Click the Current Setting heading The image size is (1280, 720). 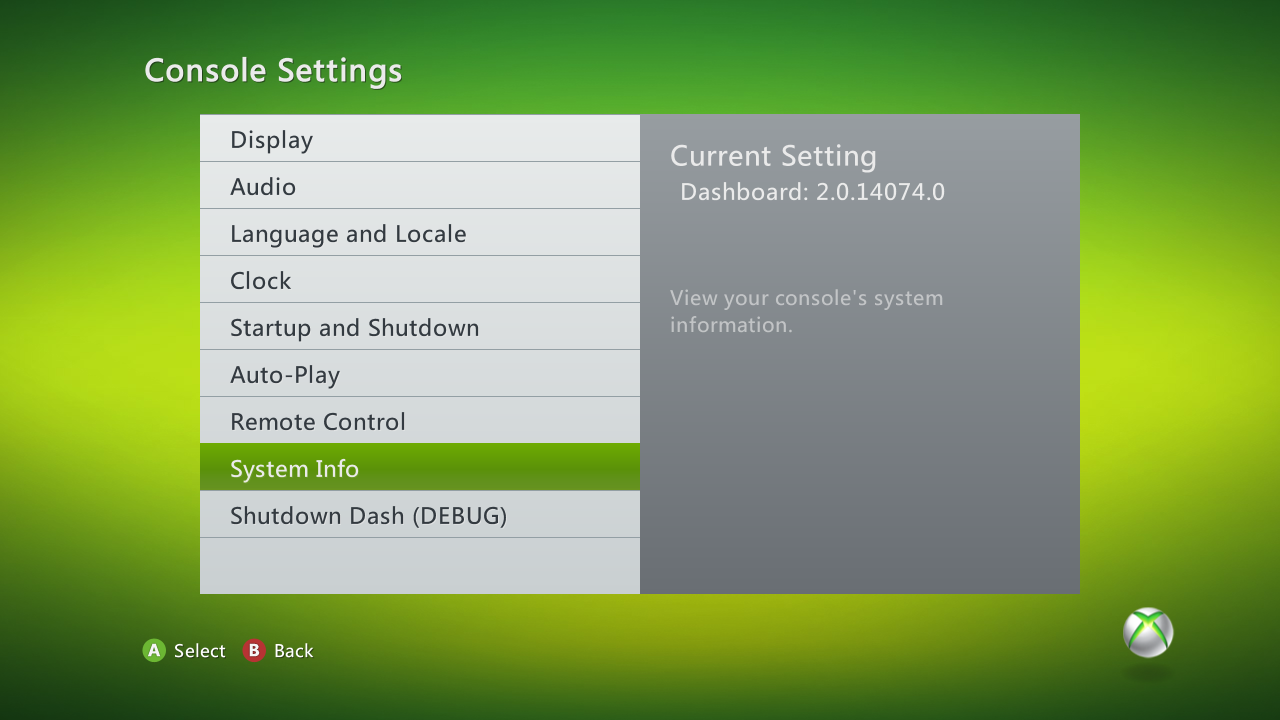tap(773, 156)
